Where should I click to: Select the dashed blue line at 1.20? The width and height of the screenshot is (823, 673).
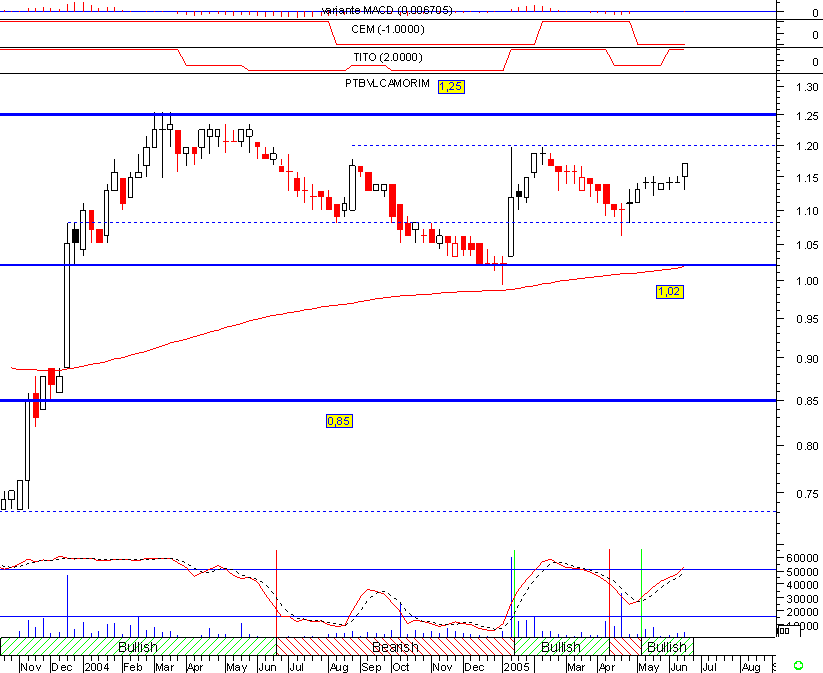pos(564,145)
